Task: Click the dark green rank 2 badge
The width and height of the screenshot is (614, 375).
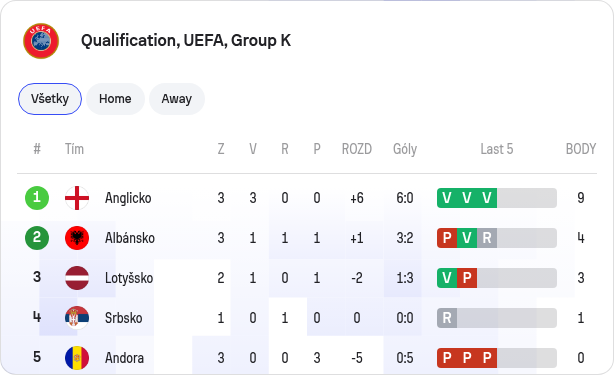Action: pos(37,238)
